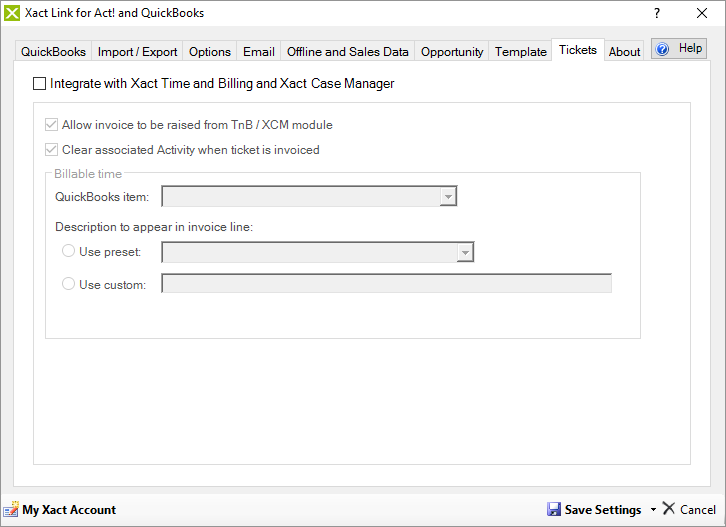
Task: Select the Tickets tab
Action: pyautogui.click(x=578, y=50)
